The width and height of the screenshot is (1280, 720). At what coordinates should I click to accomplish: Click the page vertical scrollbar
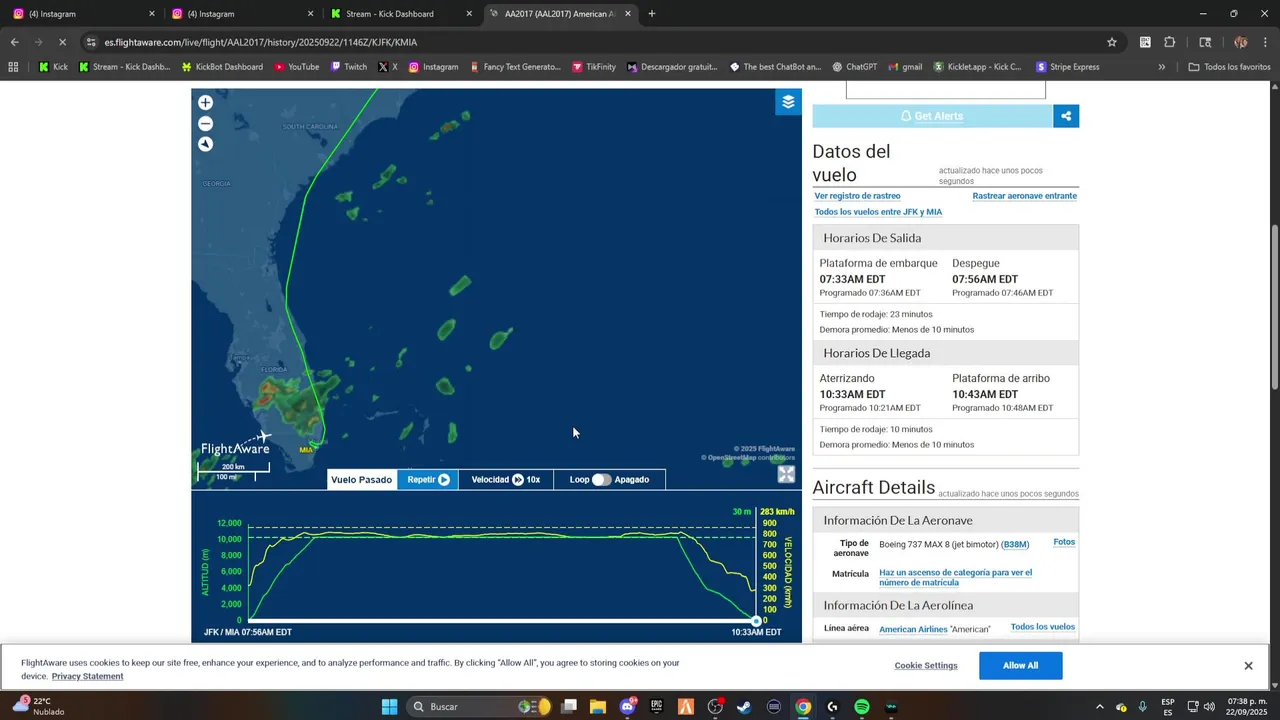1274,307
